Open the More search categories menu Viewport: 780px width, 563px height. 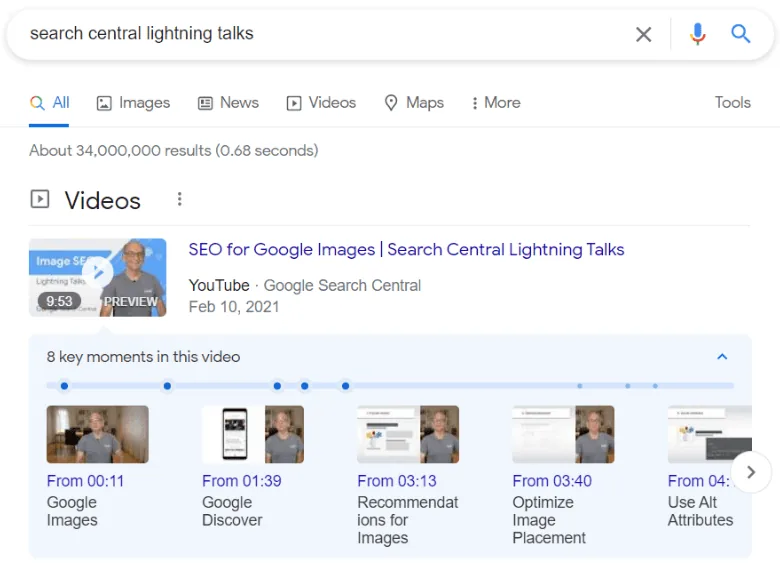(495, 102)
